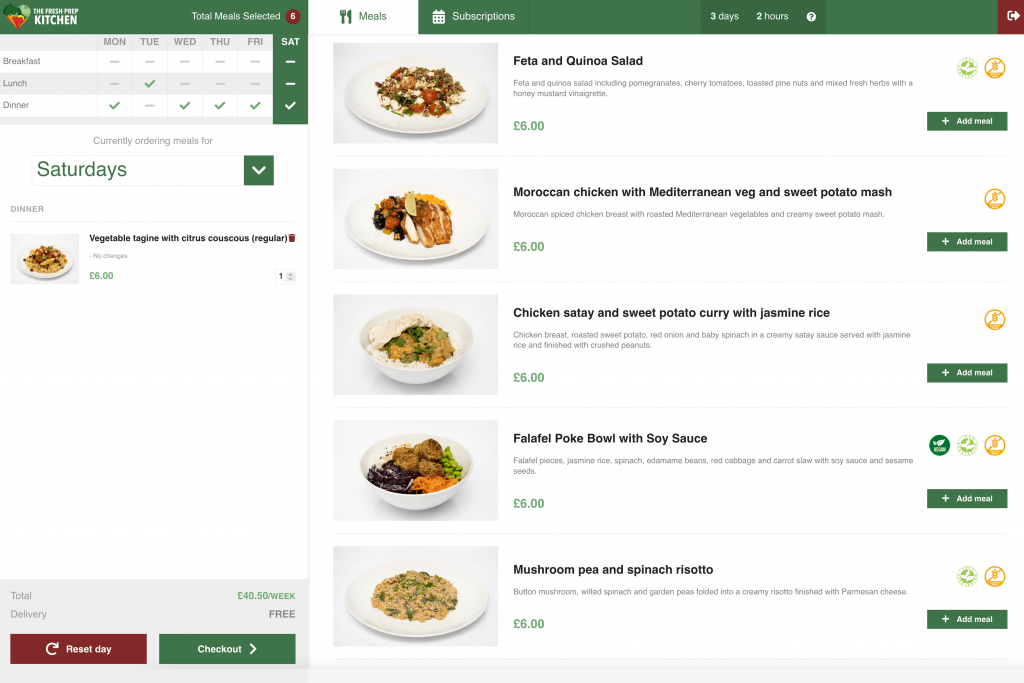Screen dimensions: 1024x683
Task: Select the Friday Breakfast cell in the grid
Action: (x=255, y=61)
